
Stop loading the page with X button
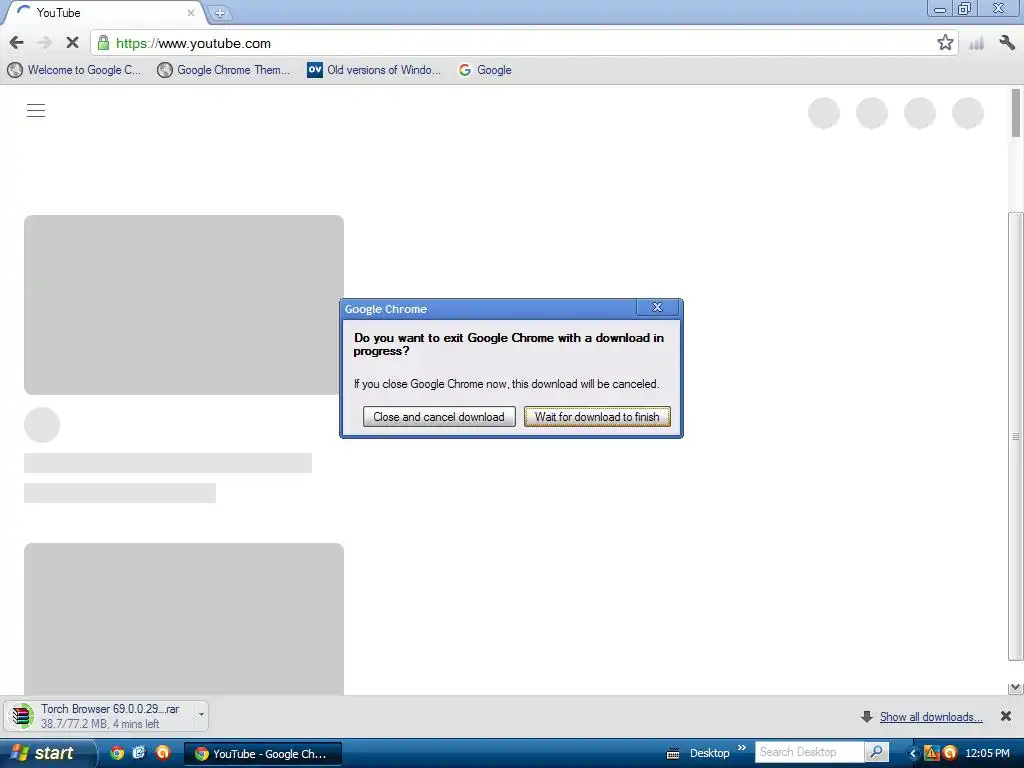tap(72, 43)
